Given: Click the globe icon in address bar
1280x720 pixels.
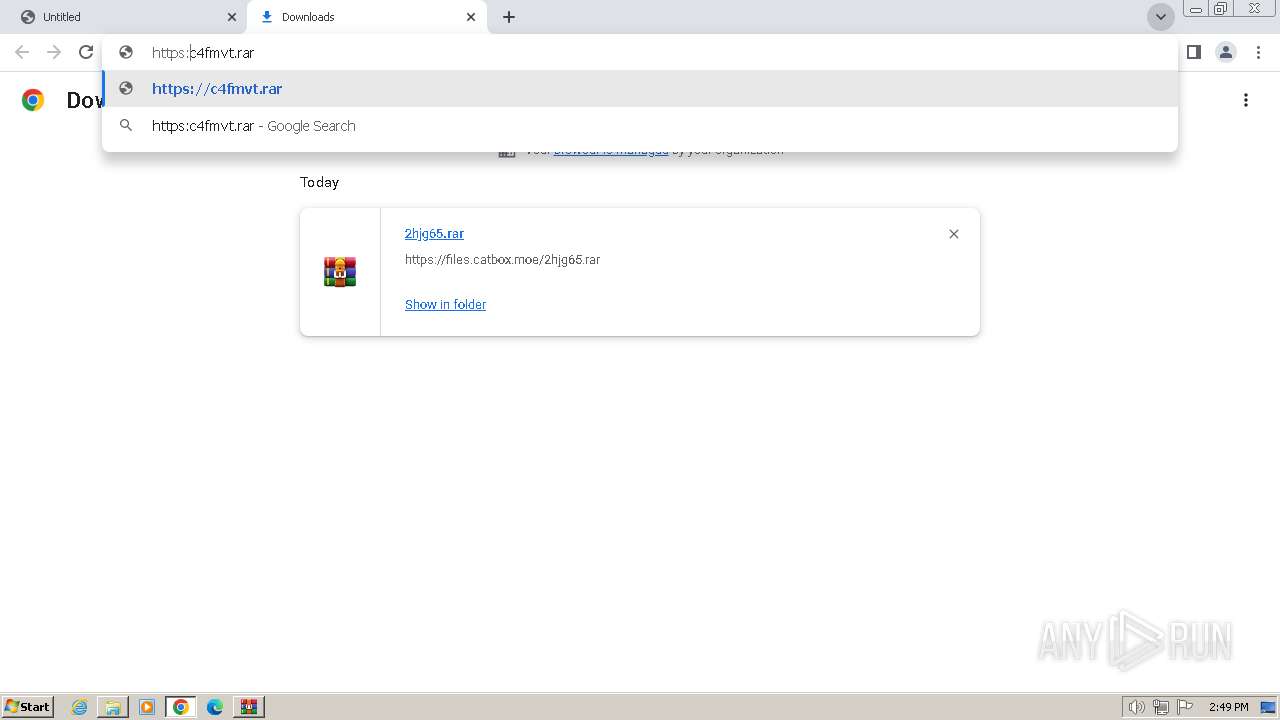Looking at the screenshot, I should click(126, 52).
